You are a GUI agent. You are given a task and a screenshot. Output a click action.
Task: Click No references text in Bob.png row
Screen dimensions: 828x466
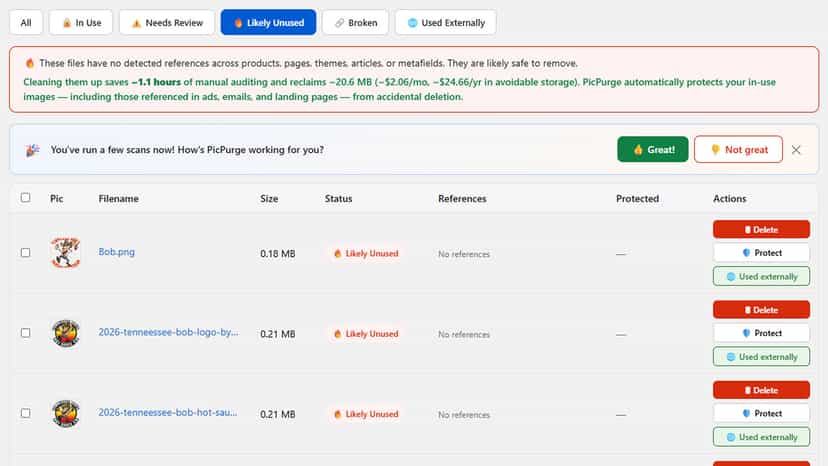[464, 254]
